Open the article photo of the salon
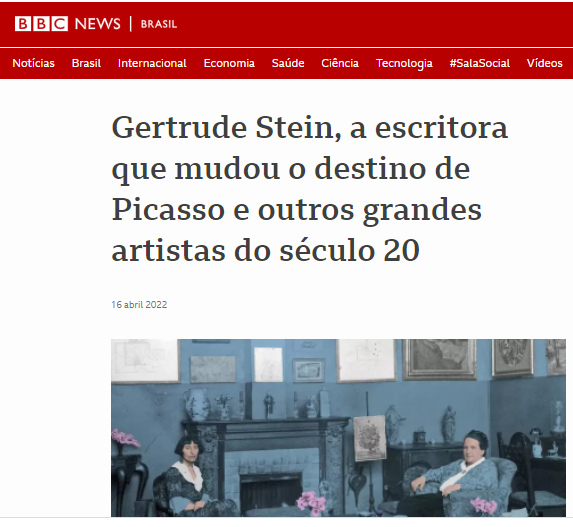The height and width of the screenshot is (527, 573). 338,428
